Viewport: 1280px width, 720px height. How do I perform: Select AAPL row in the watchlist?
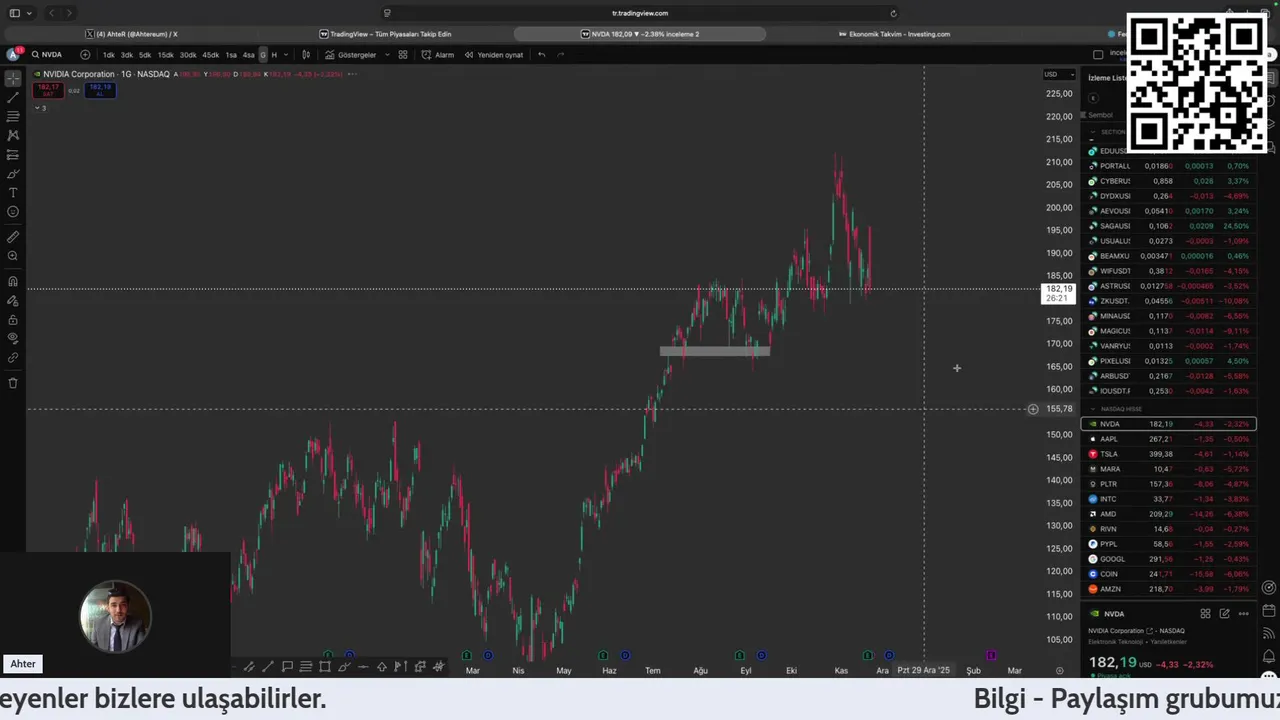1168,439
